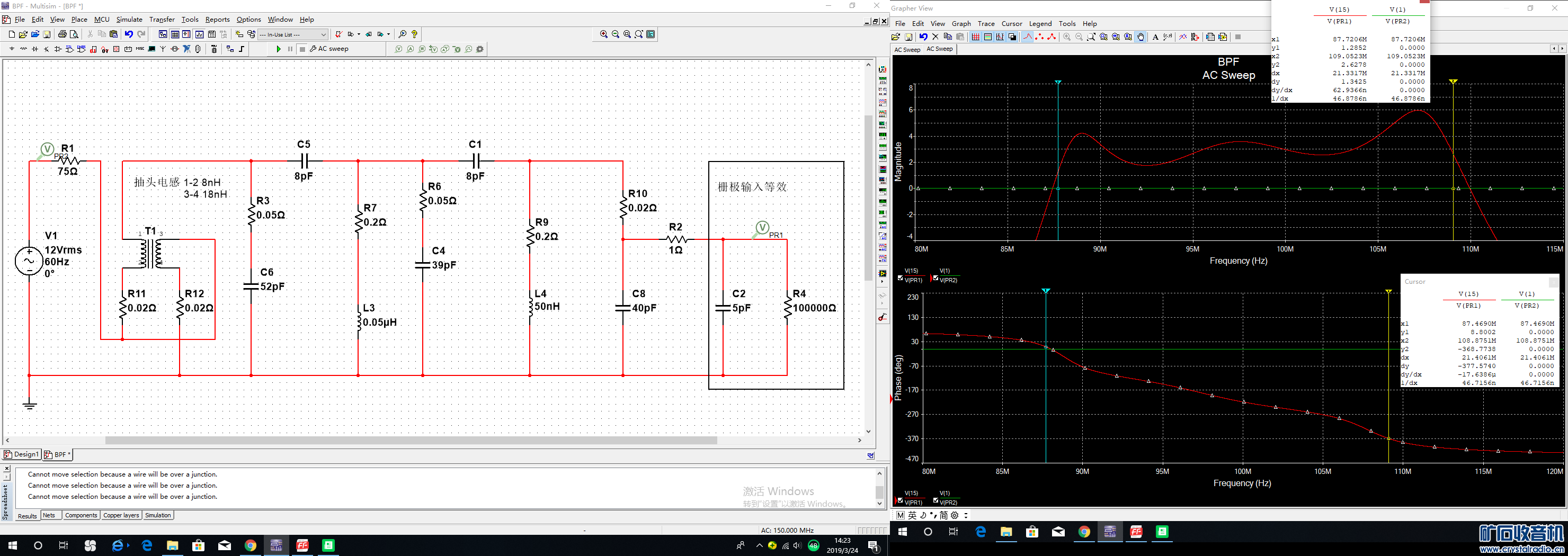Open the Legend menu in Grapher
The width and height of the screenshot is (1568, 556).
(x=1040, y=24)
